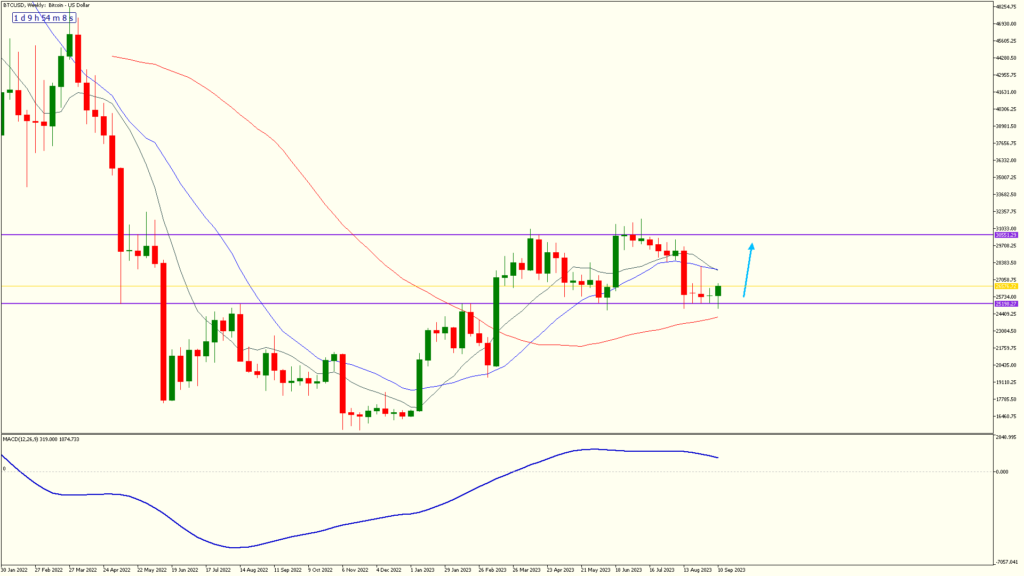Screen dimensions: 1024x576
Task: Click the 10 Jan 2022 date label
Action: click(12, 568)
